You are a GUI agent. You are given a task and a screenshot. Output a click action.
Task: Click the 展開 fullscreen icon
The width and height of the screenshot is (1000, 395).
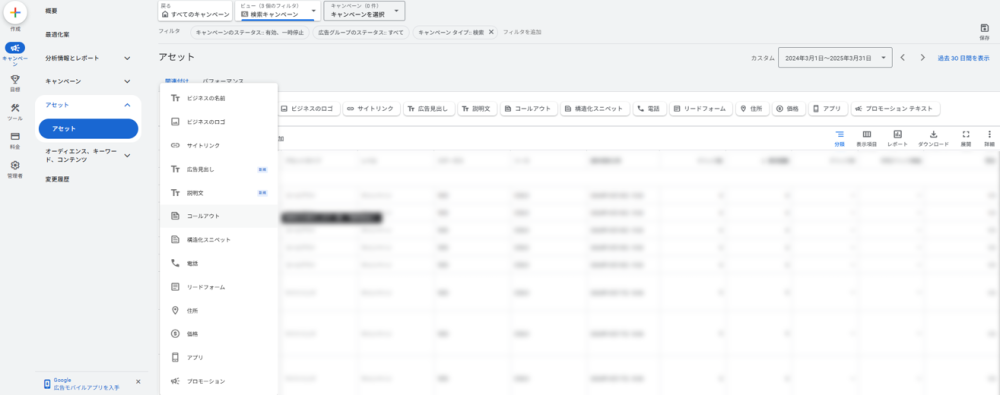point(966,134)
